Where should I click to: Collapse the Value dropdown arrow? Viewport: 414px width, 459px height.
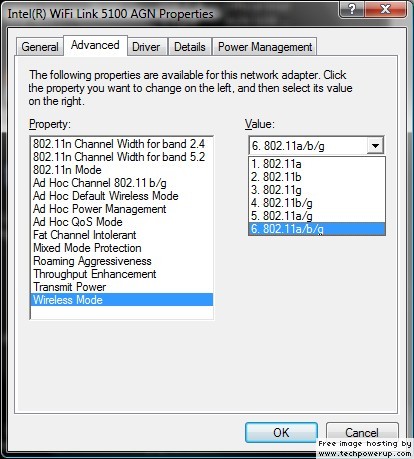pos(375,146)
